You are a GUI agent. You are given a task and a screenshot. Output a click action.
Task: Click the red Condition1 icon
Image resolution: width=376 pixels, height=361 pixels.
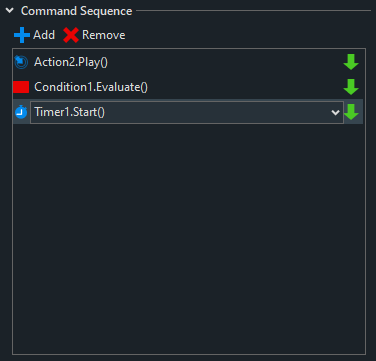pyautogui.click(x=21, y=87)
